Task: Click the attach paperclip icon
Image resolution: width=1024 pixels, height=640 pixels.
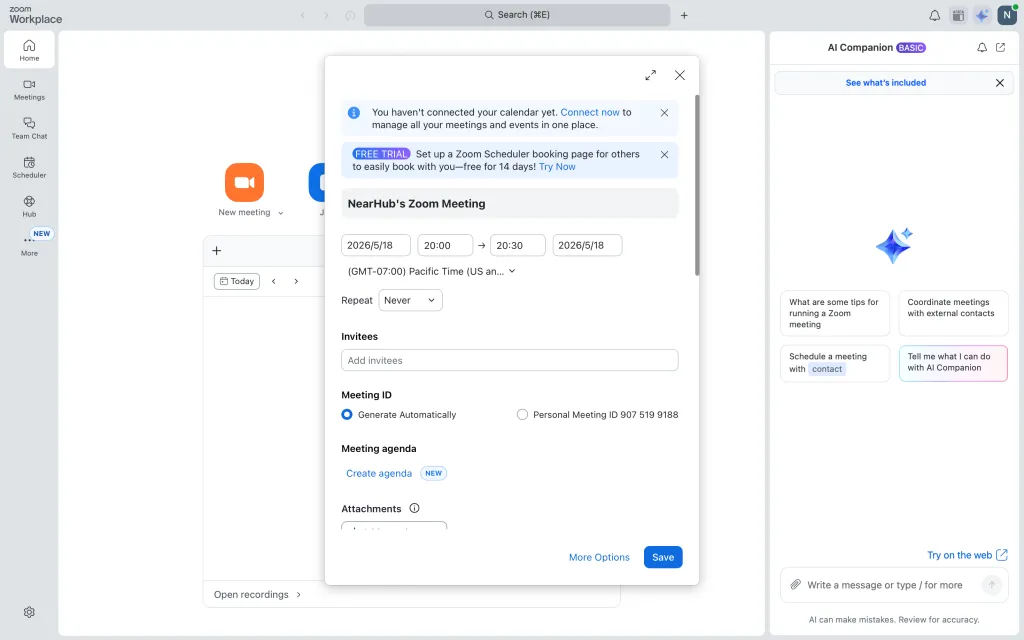Action: pyautogui.click(x=795, y=584)
